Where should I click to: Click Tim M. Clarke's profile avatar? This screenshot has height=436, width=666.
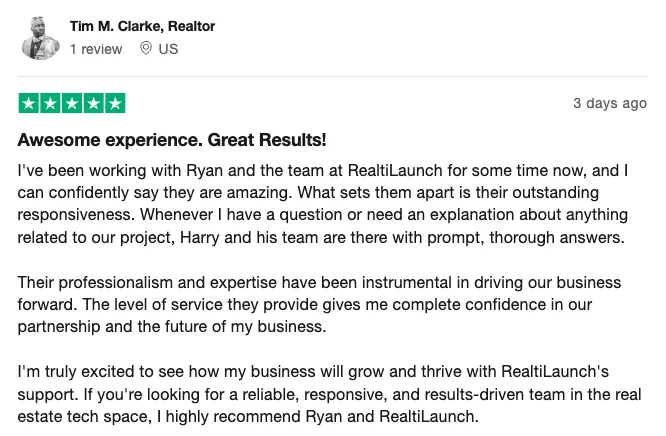(40, 38)
